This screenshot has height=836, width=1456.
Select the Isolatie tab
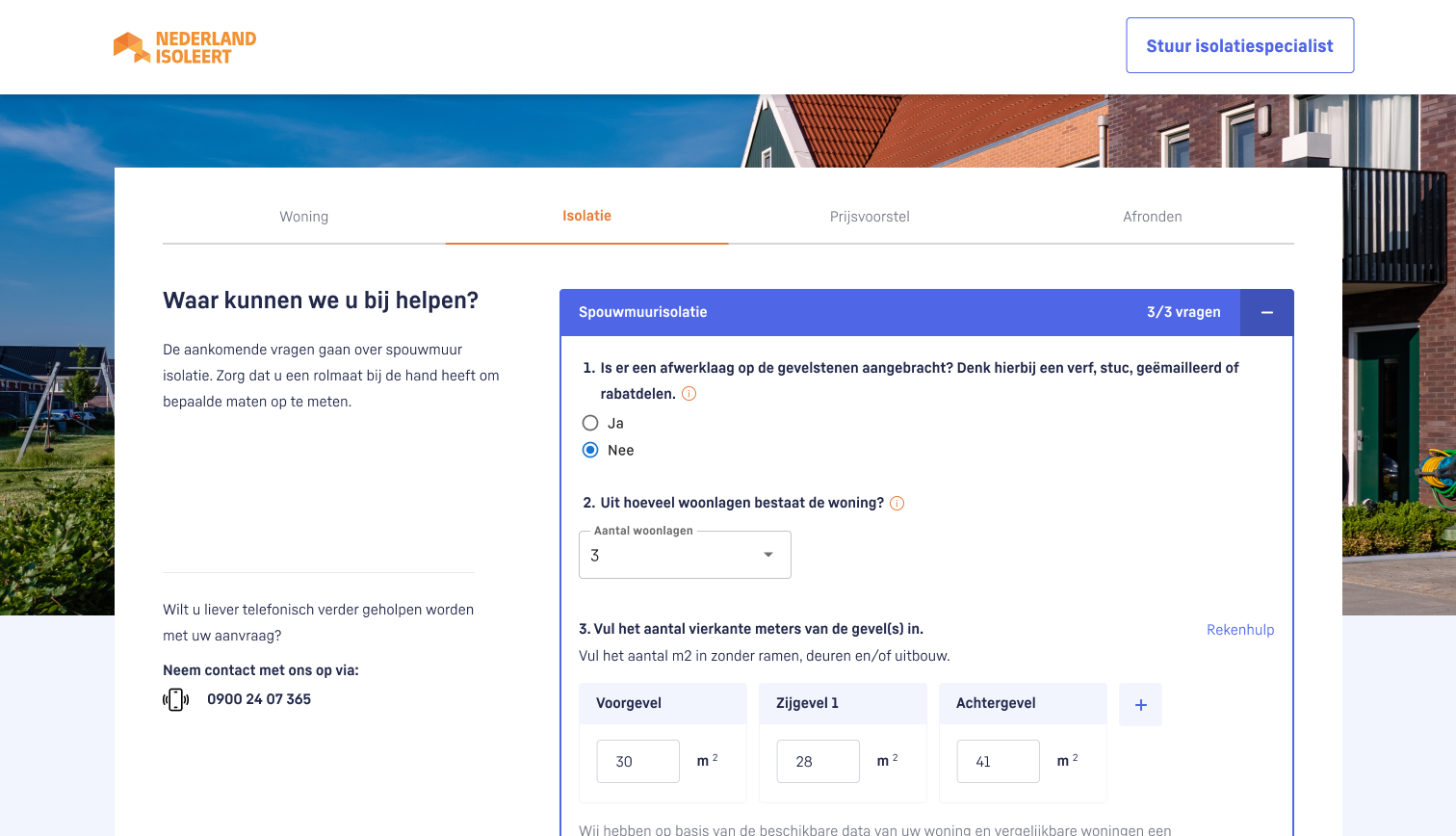click(586, 217)
